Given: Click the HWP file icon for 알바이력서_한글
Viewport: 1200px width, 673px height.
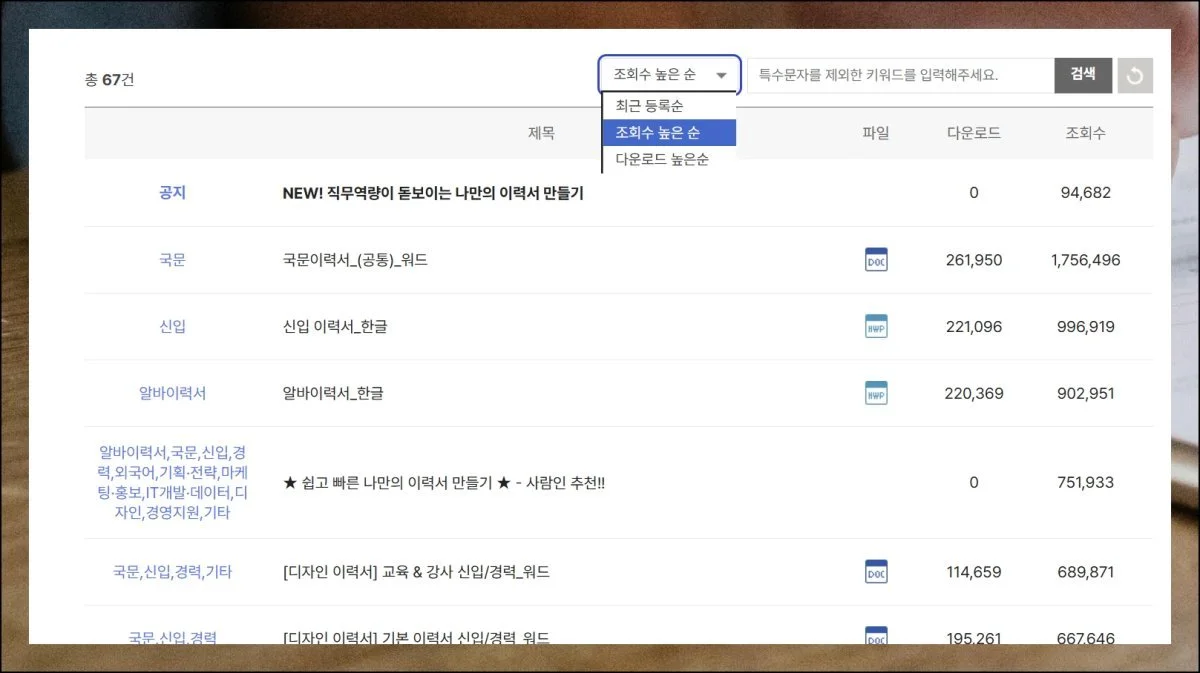Looking at the screenshot, I should 875,392.
